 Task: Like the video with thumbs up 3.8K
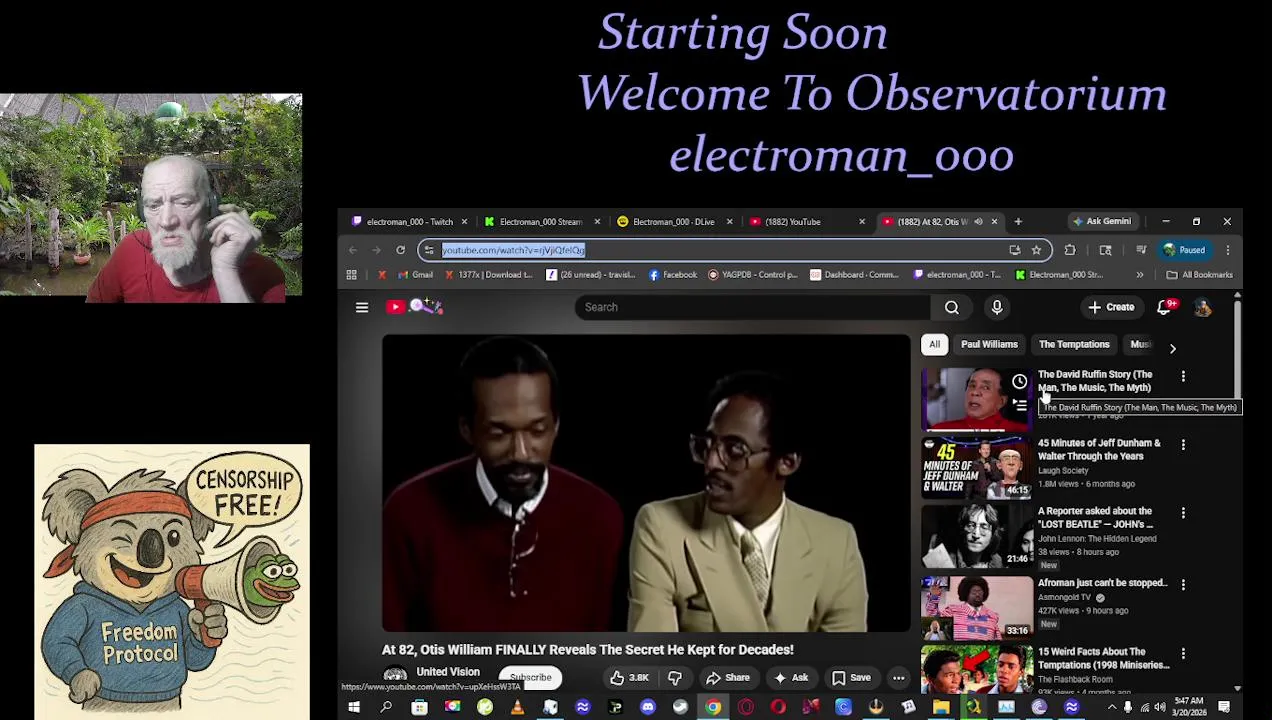pyautogui.click(x=630, y=678)
